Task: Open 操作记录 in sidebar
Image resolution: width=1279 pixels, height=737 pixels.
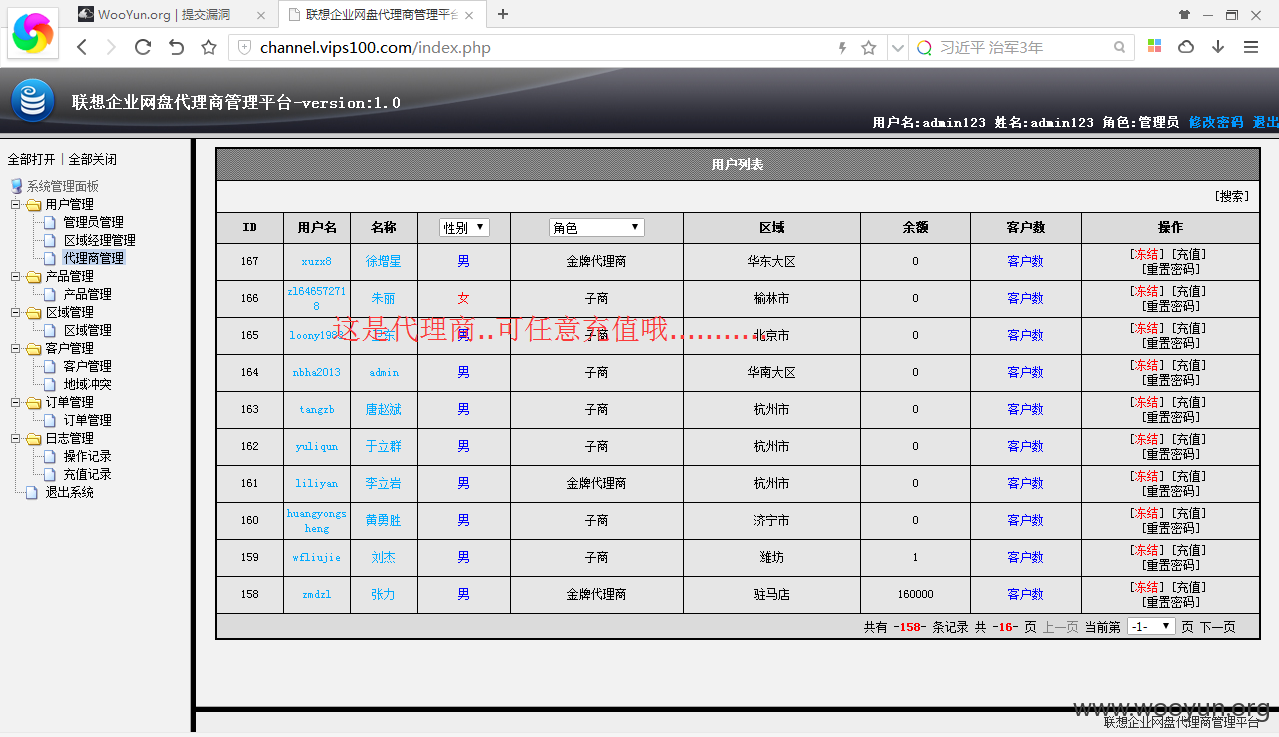Action: [88, 456]
